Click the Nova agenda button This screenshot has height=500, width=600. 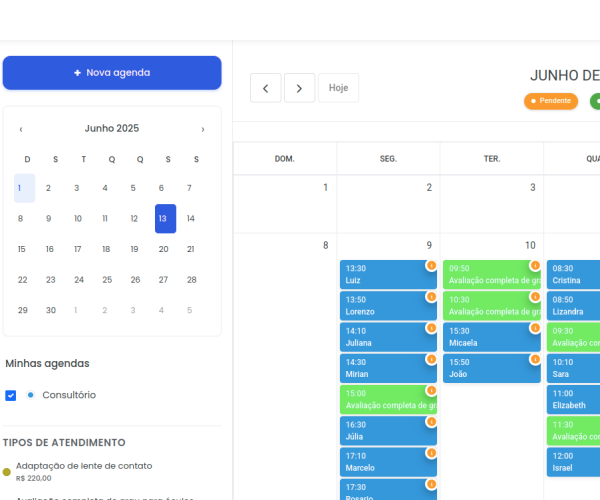pyautogui.click(x=112, y=73)
